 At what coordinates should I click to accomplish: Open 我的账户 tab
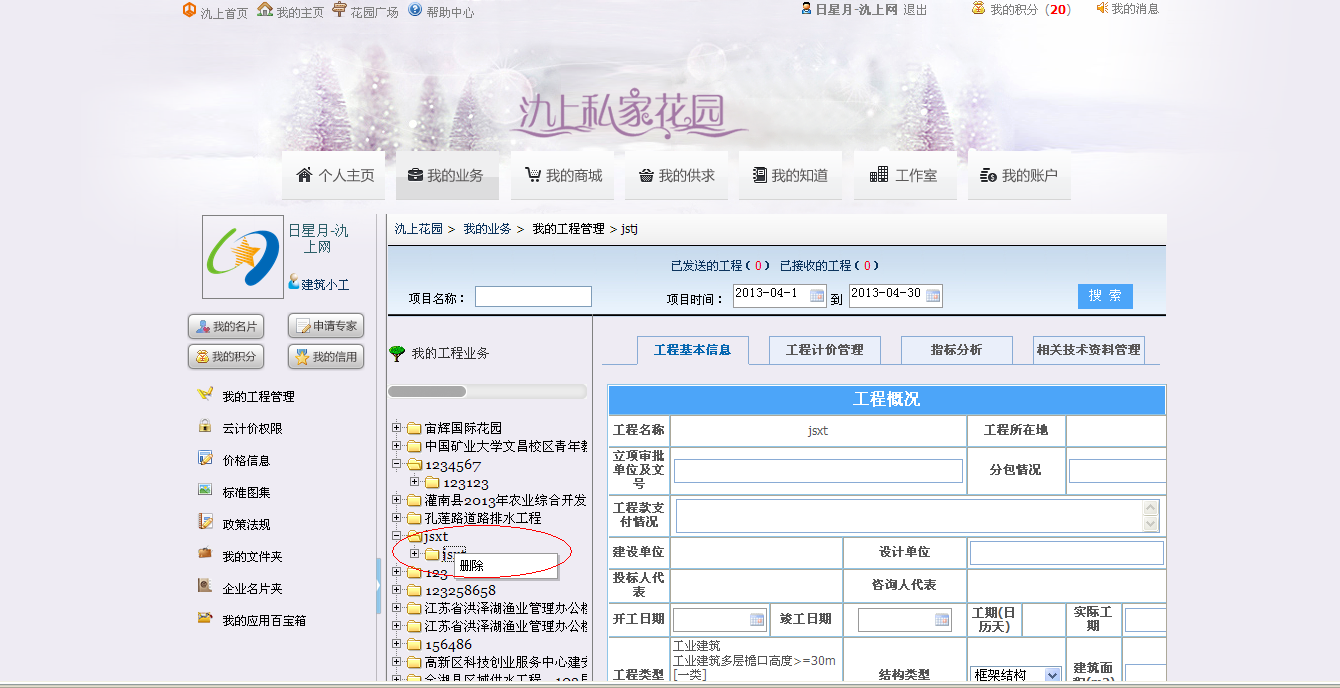click(1019, 175)
